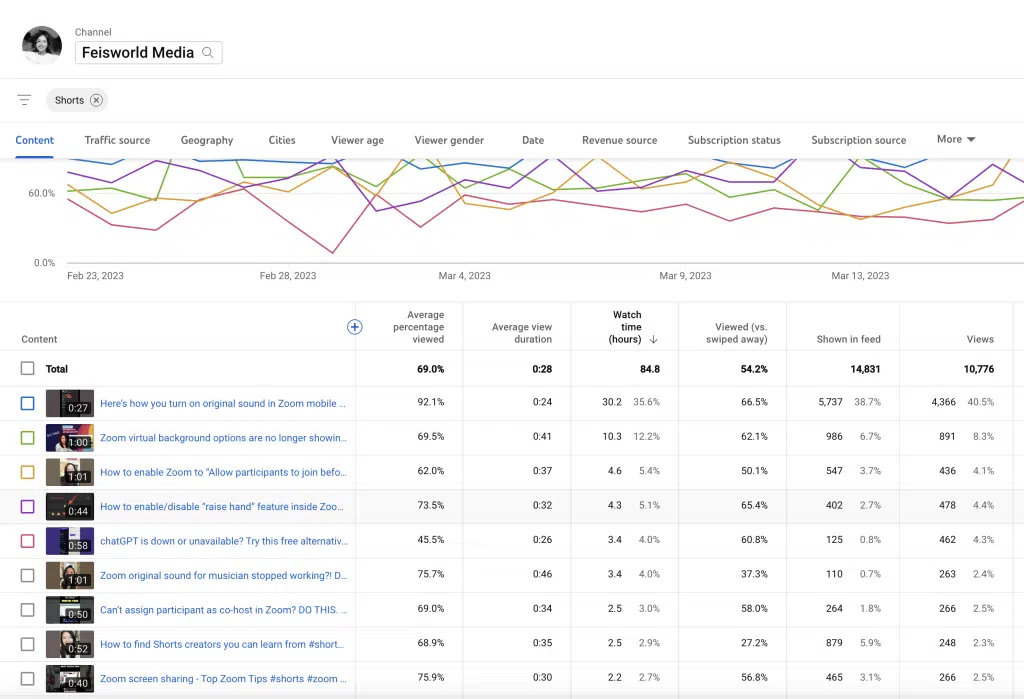1024x699 pixels.
Task: Click the search magnifier in channel box
Action: pyautogui.click(x=208, y=53)
